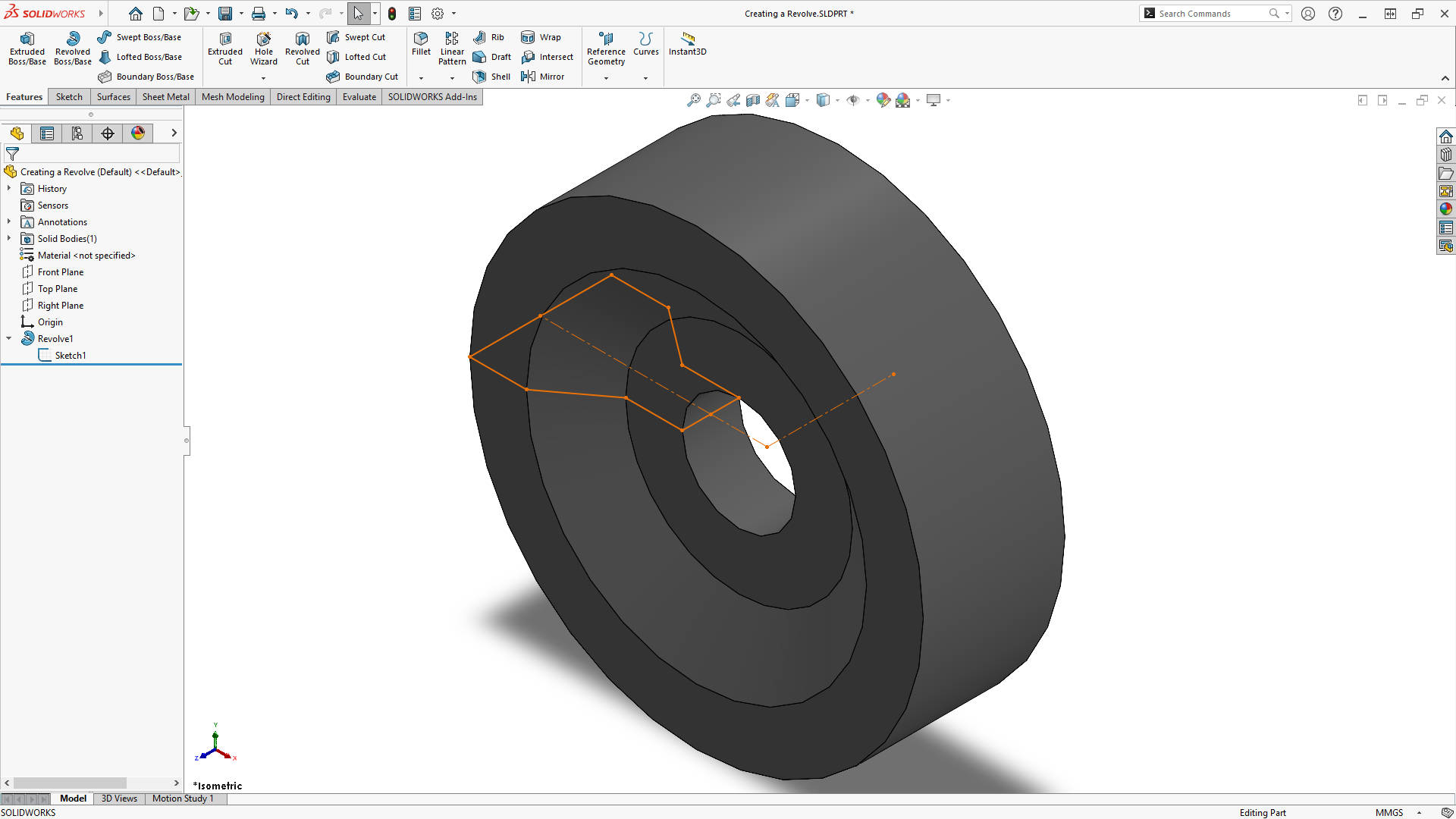Collapse the Revolve1 feature
1456x819 pixels.
coord(9,338)
